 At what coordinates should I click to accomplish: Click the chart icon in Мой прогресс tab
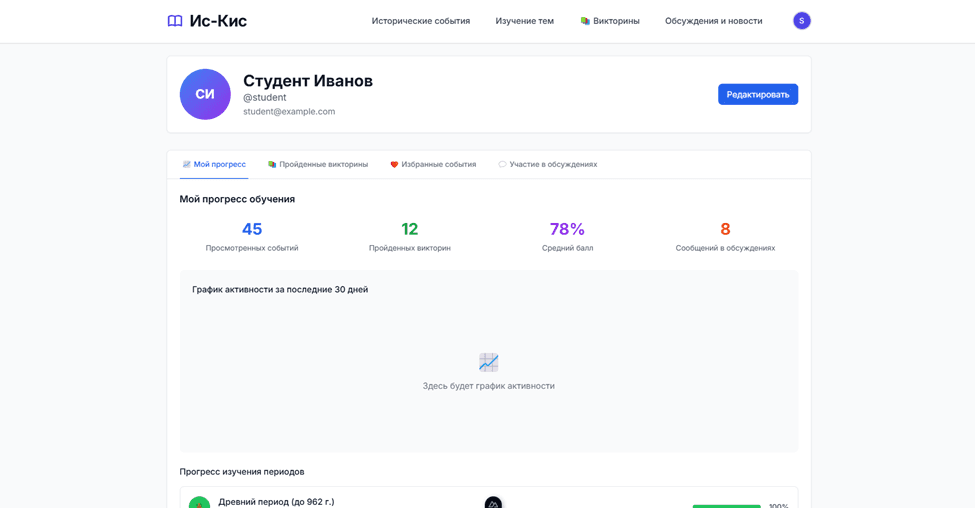point(187,165)
